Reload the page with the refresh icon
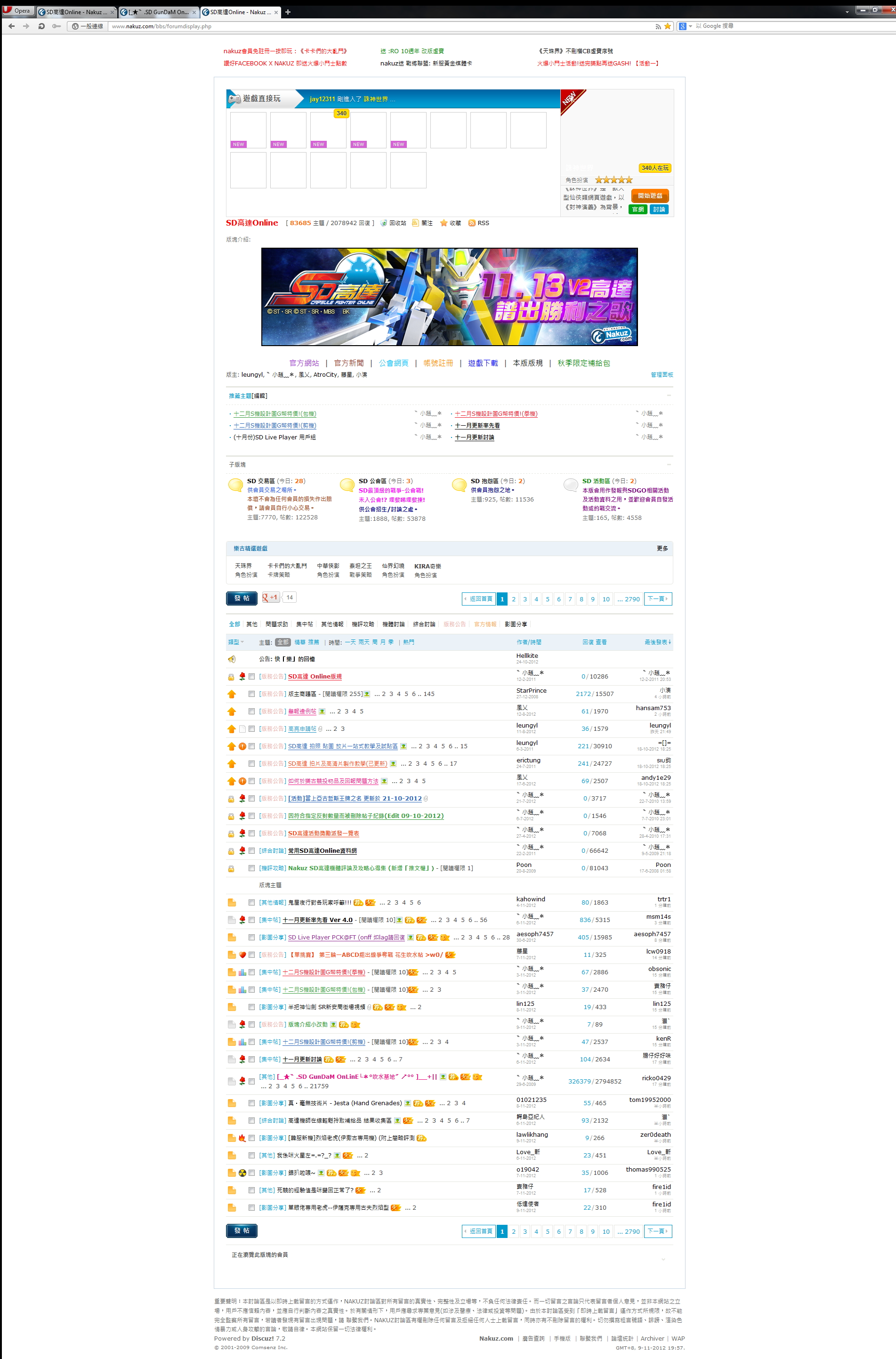896x1359 pixels. coord(41,26)
